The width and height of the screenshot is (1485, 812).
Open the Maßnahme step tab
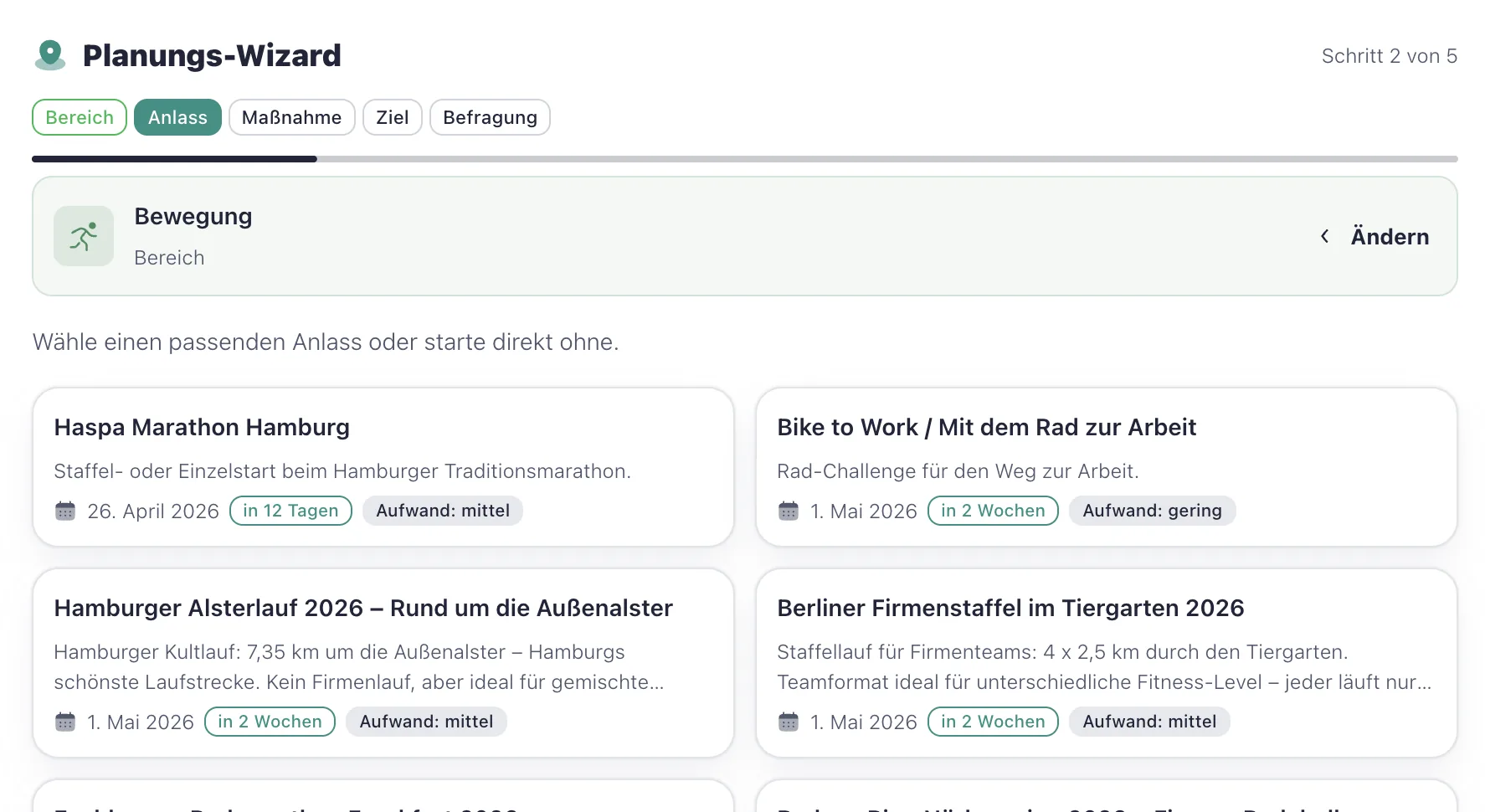(291, 117)
